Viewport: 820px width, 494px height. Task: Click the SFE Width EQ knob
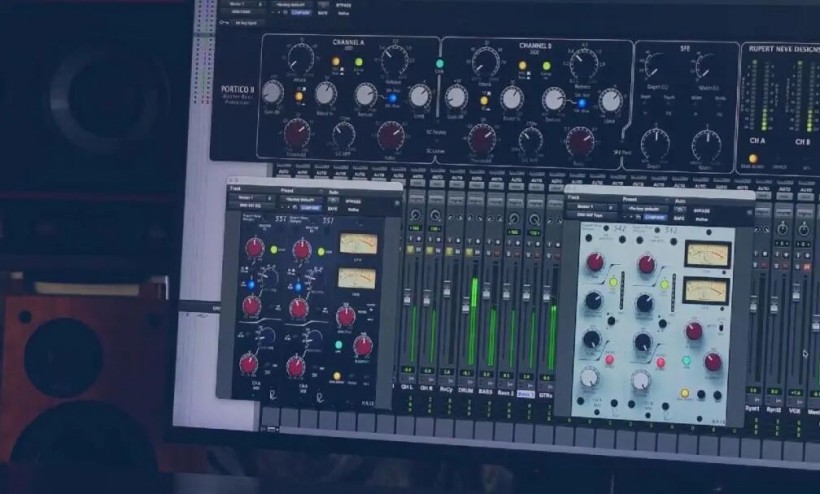(x=704, y=67)
